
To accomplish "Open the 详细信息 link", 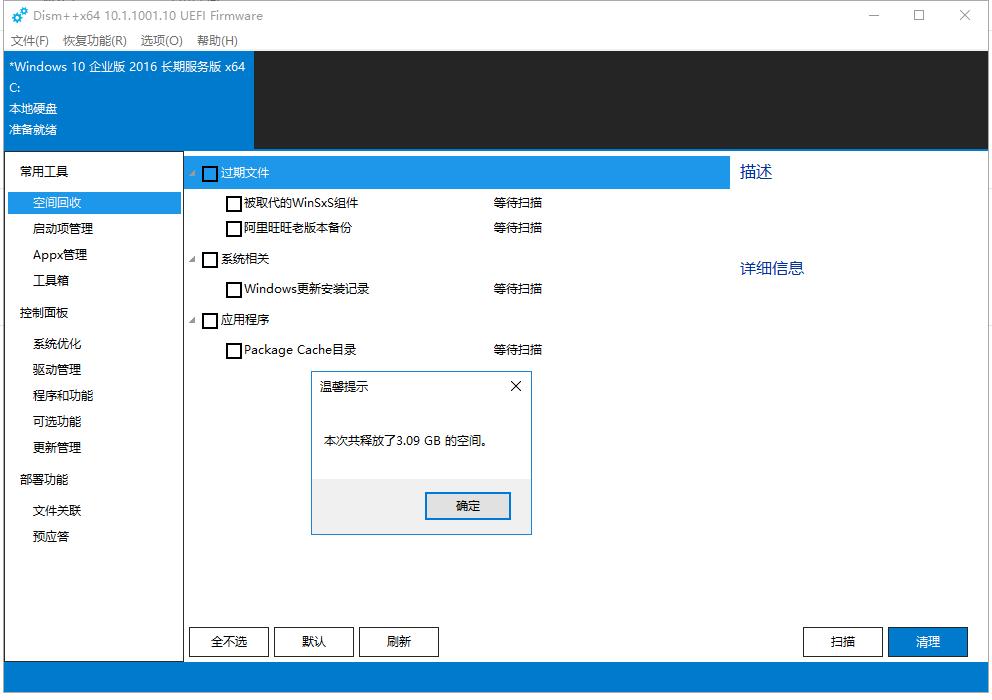I will [770, 267].
